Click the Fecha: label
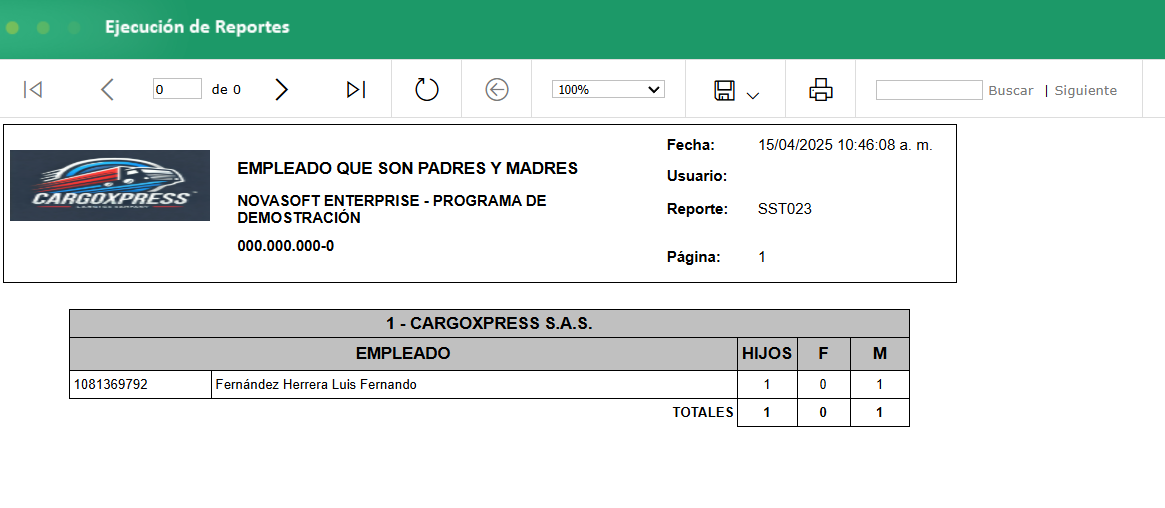1165x508 pixels. tap(690, 145)
